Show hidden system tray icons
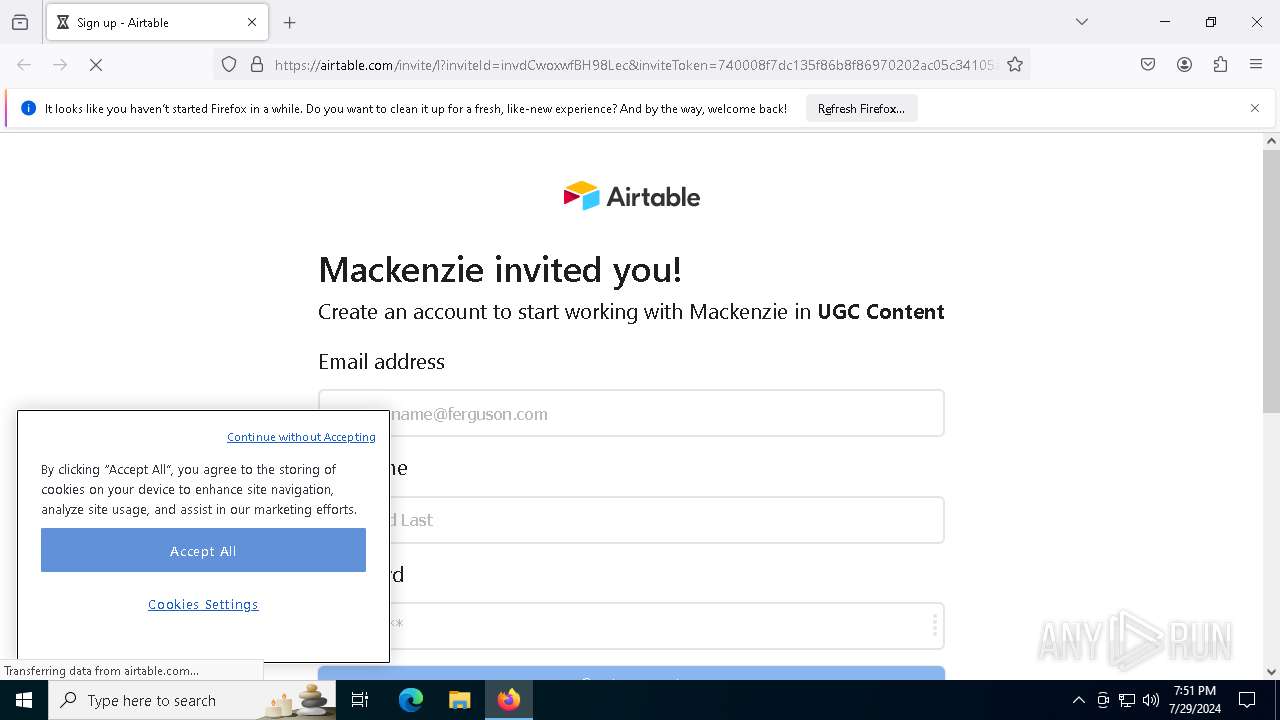Screen dimensions: 1280x720 pyautogui.click(x=1078, y=700)
